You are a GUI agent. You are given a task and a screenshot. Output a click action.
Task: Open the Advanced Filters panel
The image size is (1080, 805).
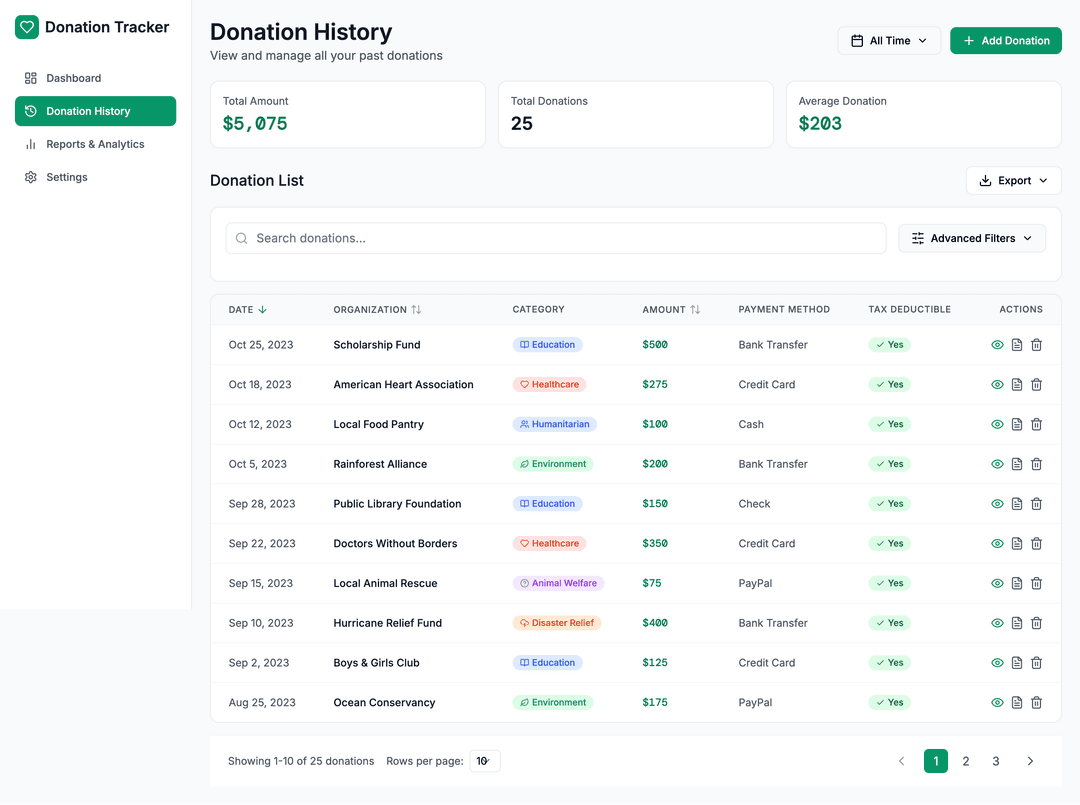click(971, 238)
